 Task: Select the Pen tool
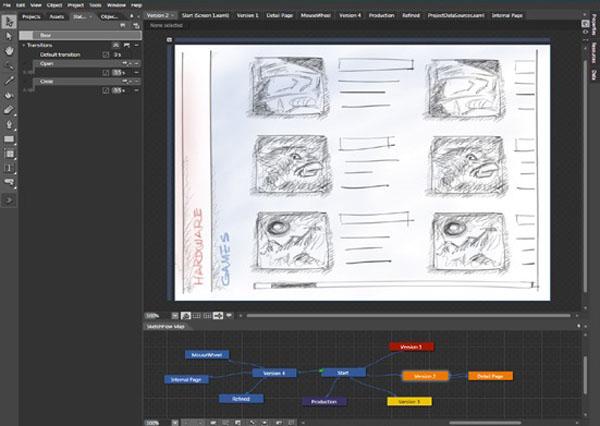click(x=9, y=124)
